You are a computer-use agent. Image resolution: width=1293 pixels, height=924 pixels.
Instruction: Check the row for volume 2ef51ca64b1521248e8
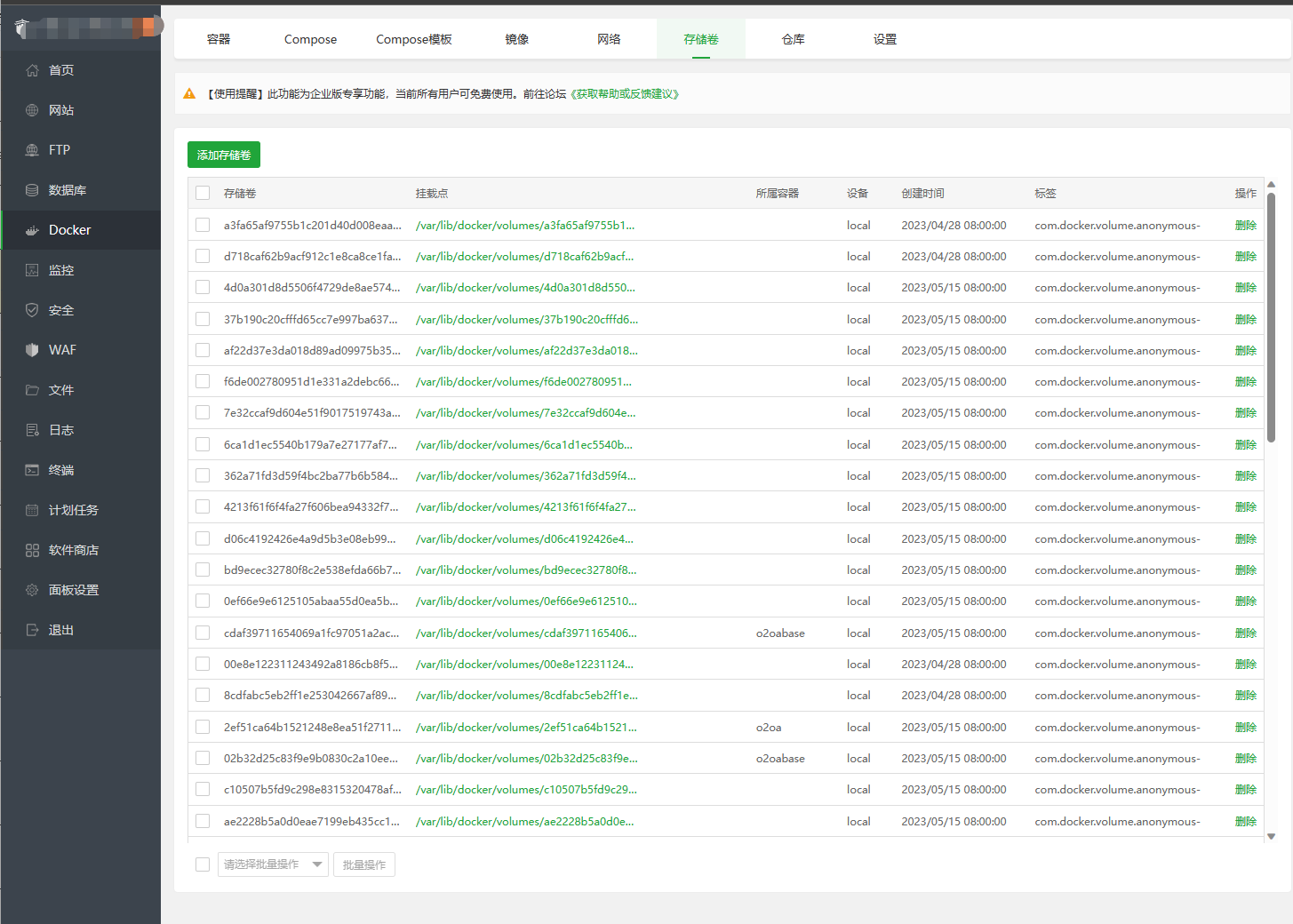[x=203, y=727]
